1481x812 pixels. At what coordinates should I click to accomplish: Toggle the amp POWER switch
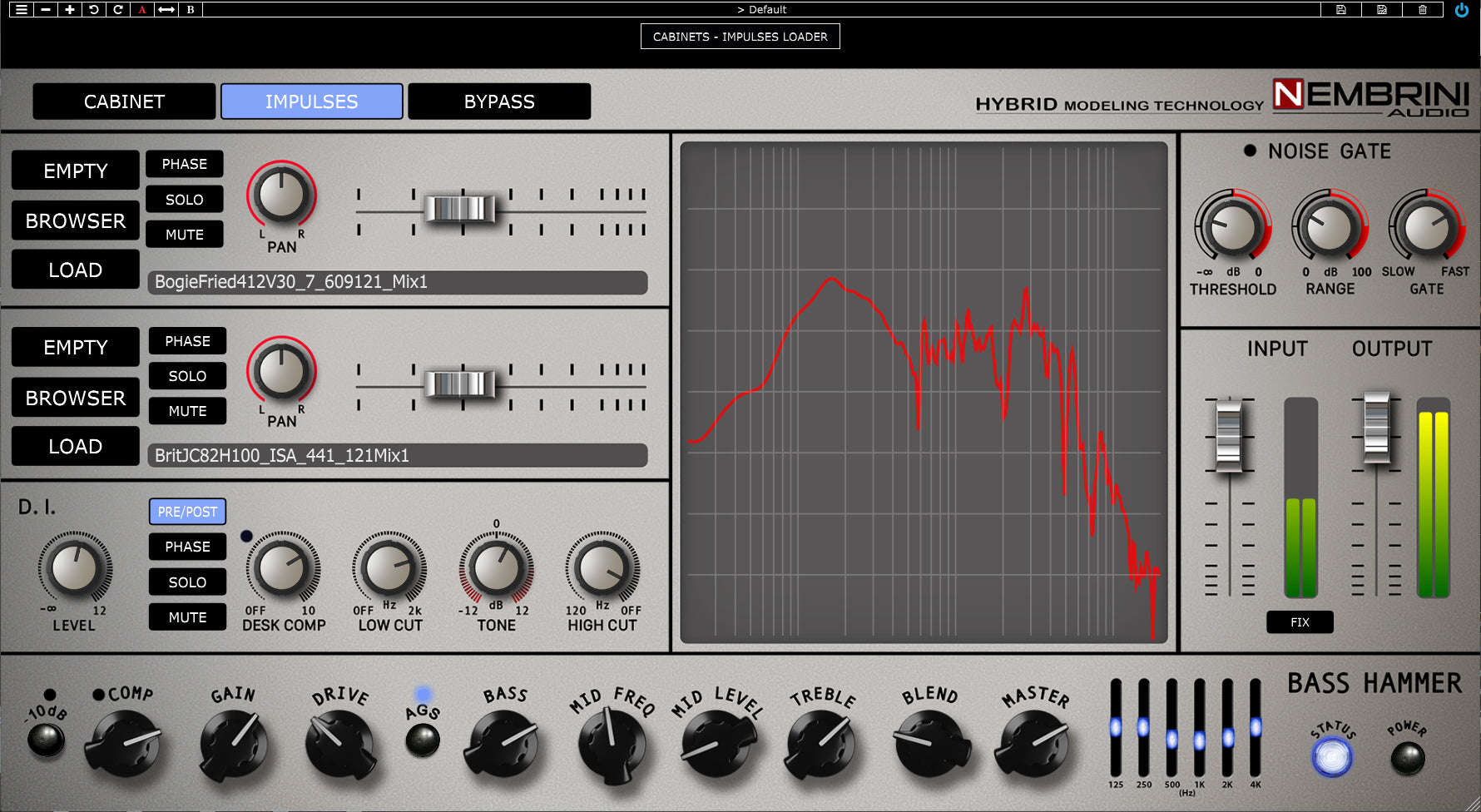(x=1408, y=758)
